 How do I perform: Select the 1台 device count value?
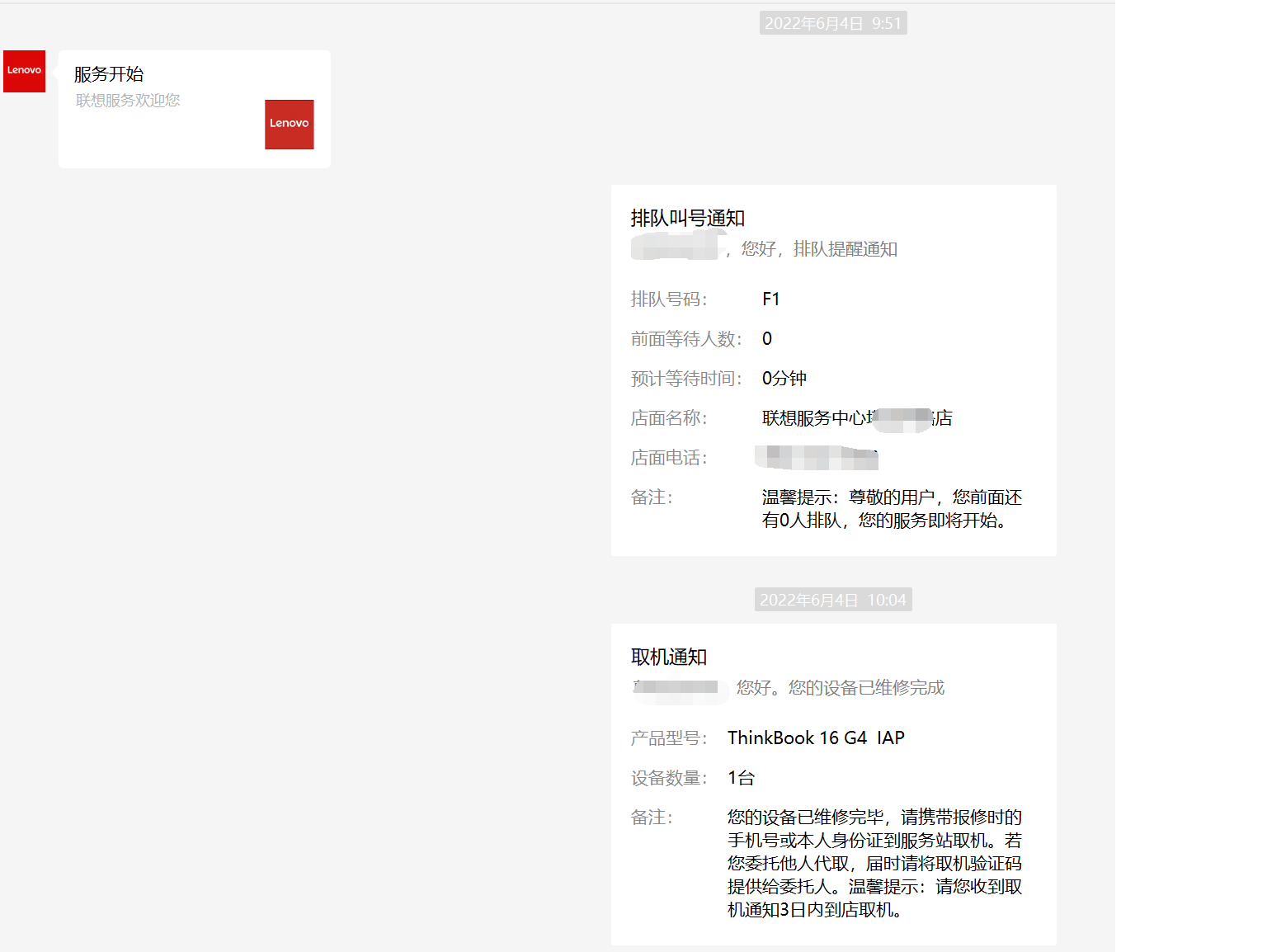pos(741,778)
